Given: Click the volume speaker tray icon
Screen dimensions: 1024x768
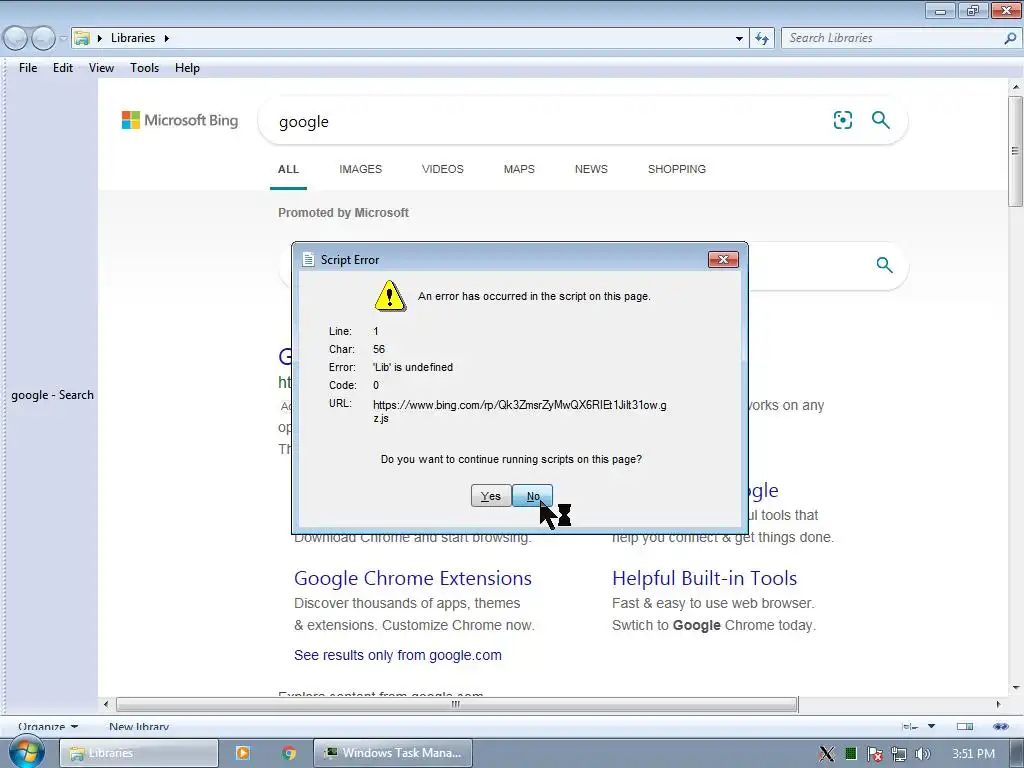Looking at the screenshot, I should click(922, 754).
